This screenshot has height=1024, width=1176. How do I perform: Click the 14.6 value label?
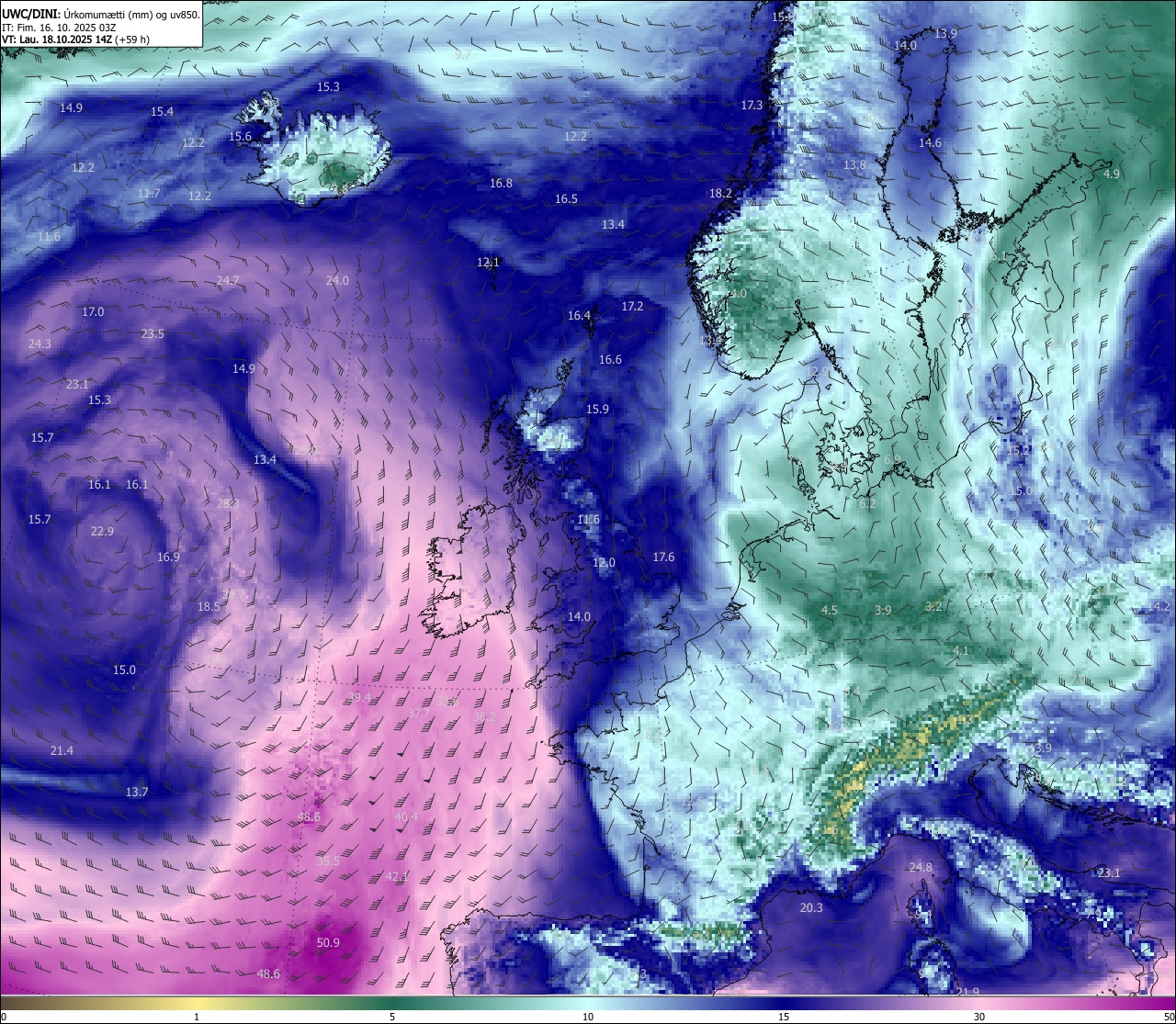[x=930, y=142]
